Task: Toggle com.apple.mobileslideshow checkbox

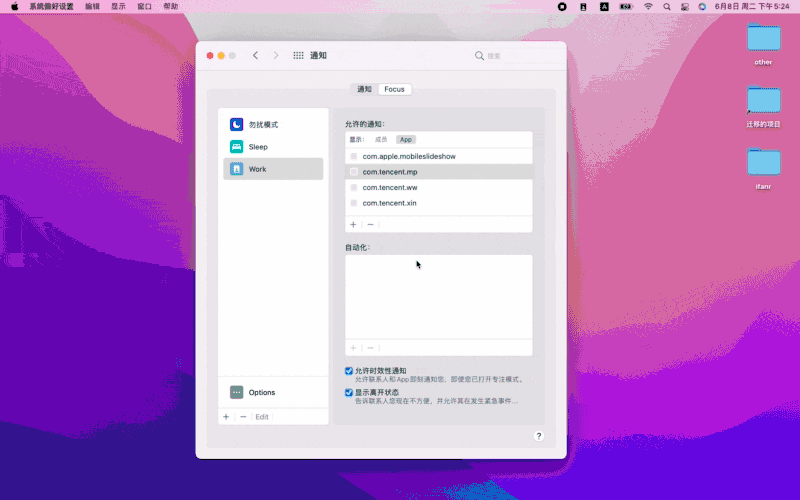Action: 354,156
